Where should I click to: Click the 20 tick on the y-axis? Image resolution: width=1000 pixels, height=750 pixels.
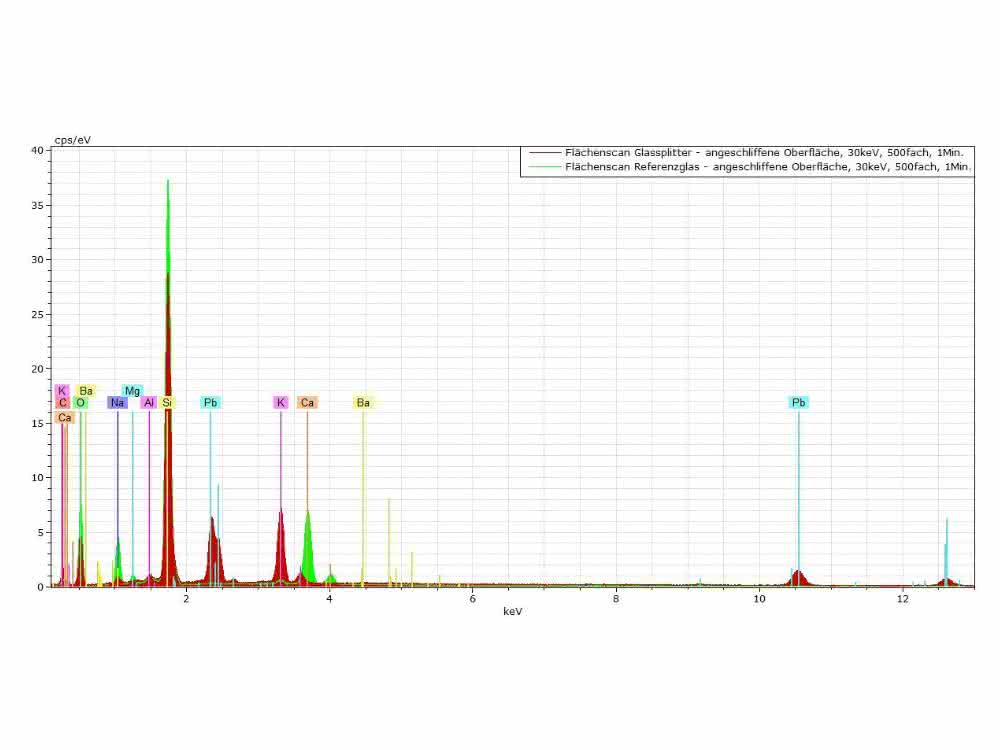tap(37, 368)
